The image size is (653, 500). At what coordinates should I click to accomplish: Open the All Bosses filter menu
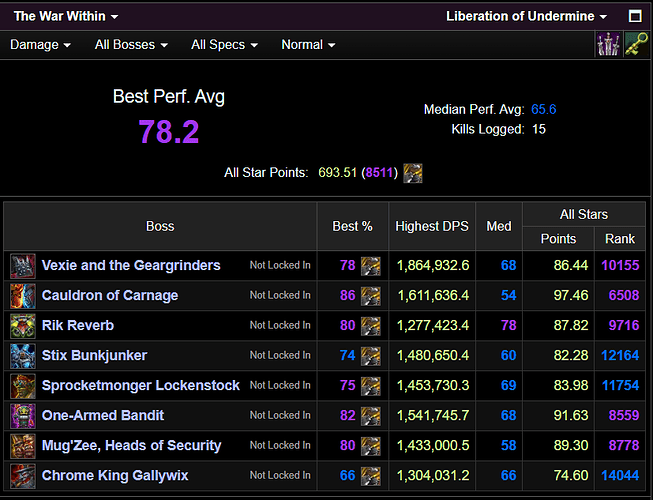[131, 45]
